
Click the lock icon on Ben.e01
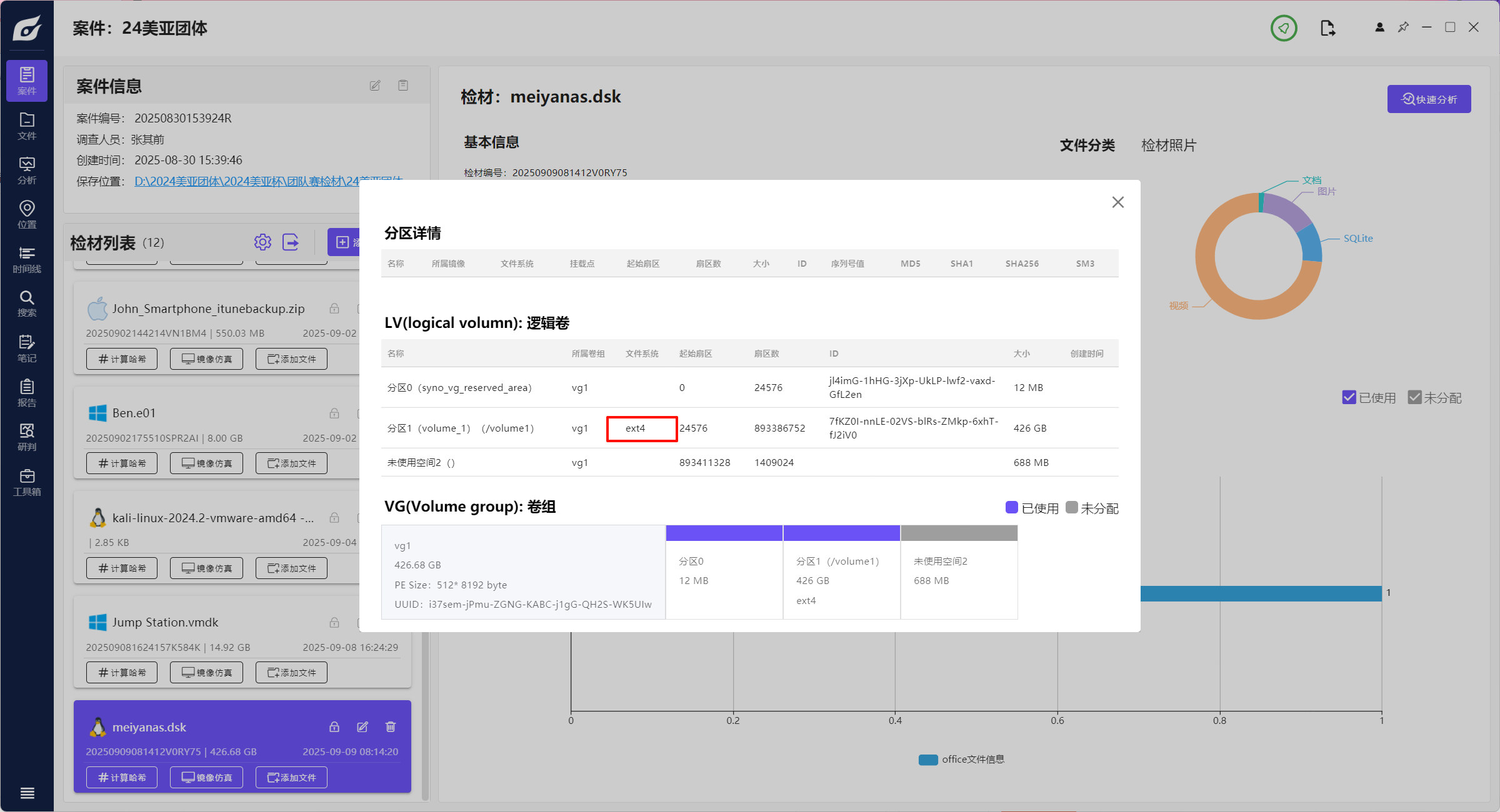click(x=334, y=413)
